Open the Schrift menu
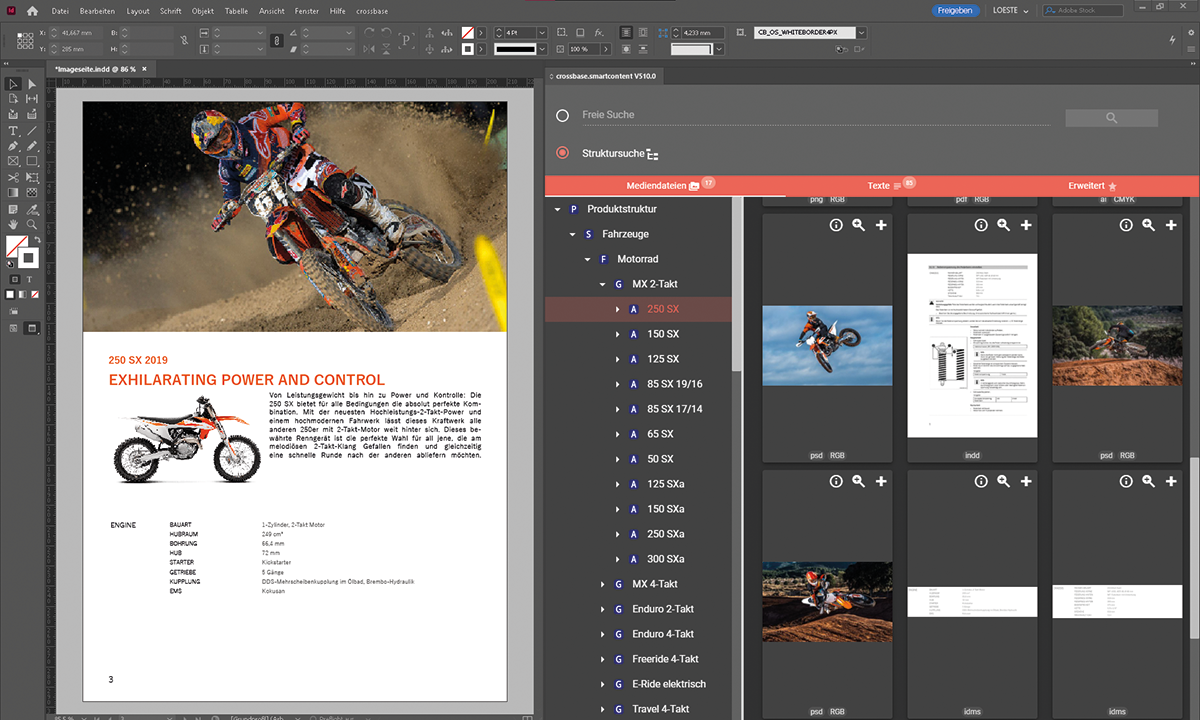 click(x=171, y=11)
